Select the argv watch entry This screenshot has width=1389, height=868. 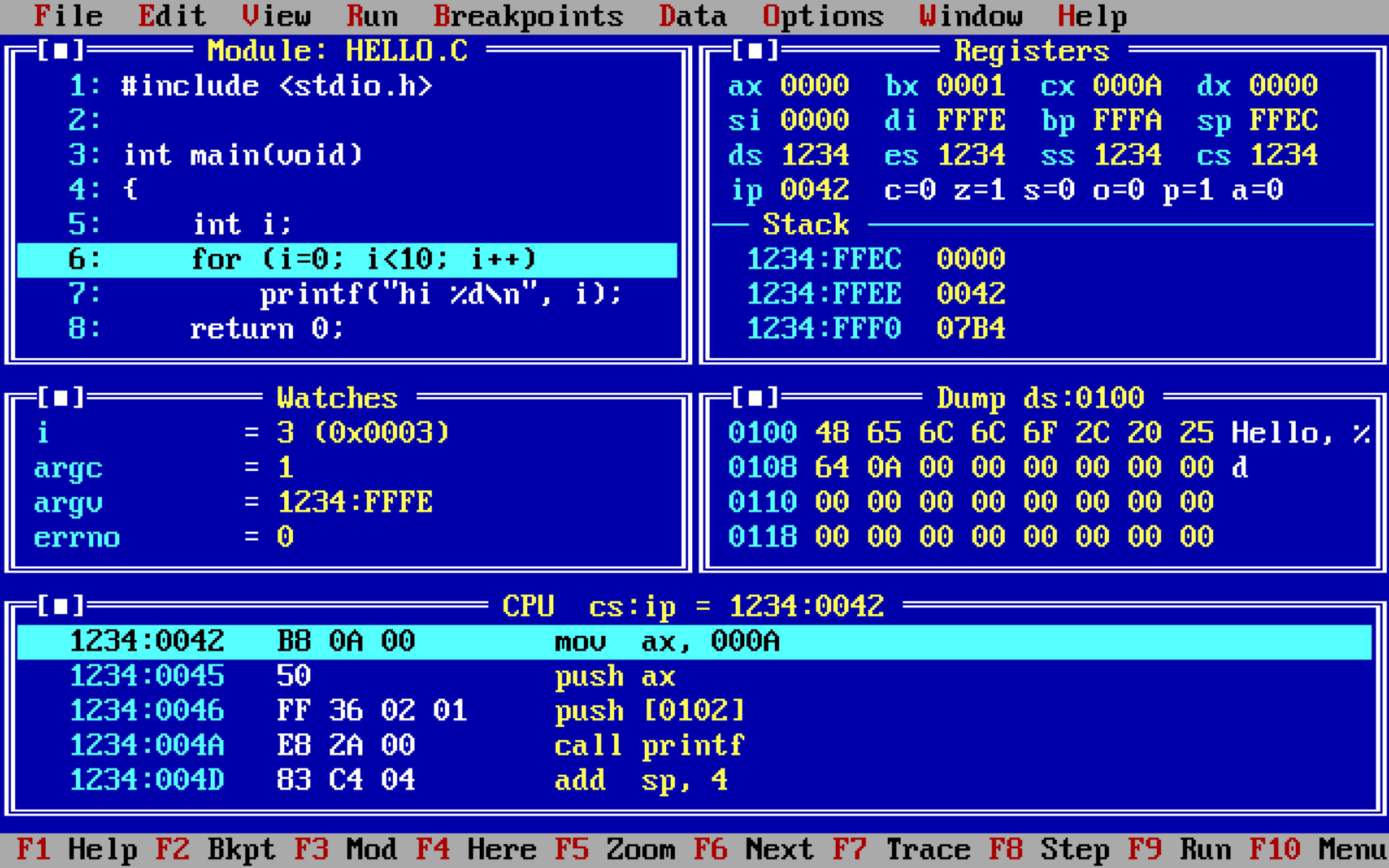[x=347, y=503]
